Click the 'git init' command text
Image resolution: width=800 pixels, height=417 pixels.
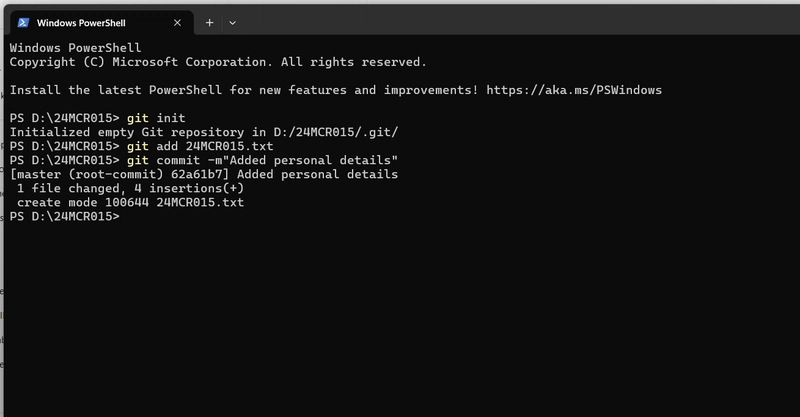point(156,118)
